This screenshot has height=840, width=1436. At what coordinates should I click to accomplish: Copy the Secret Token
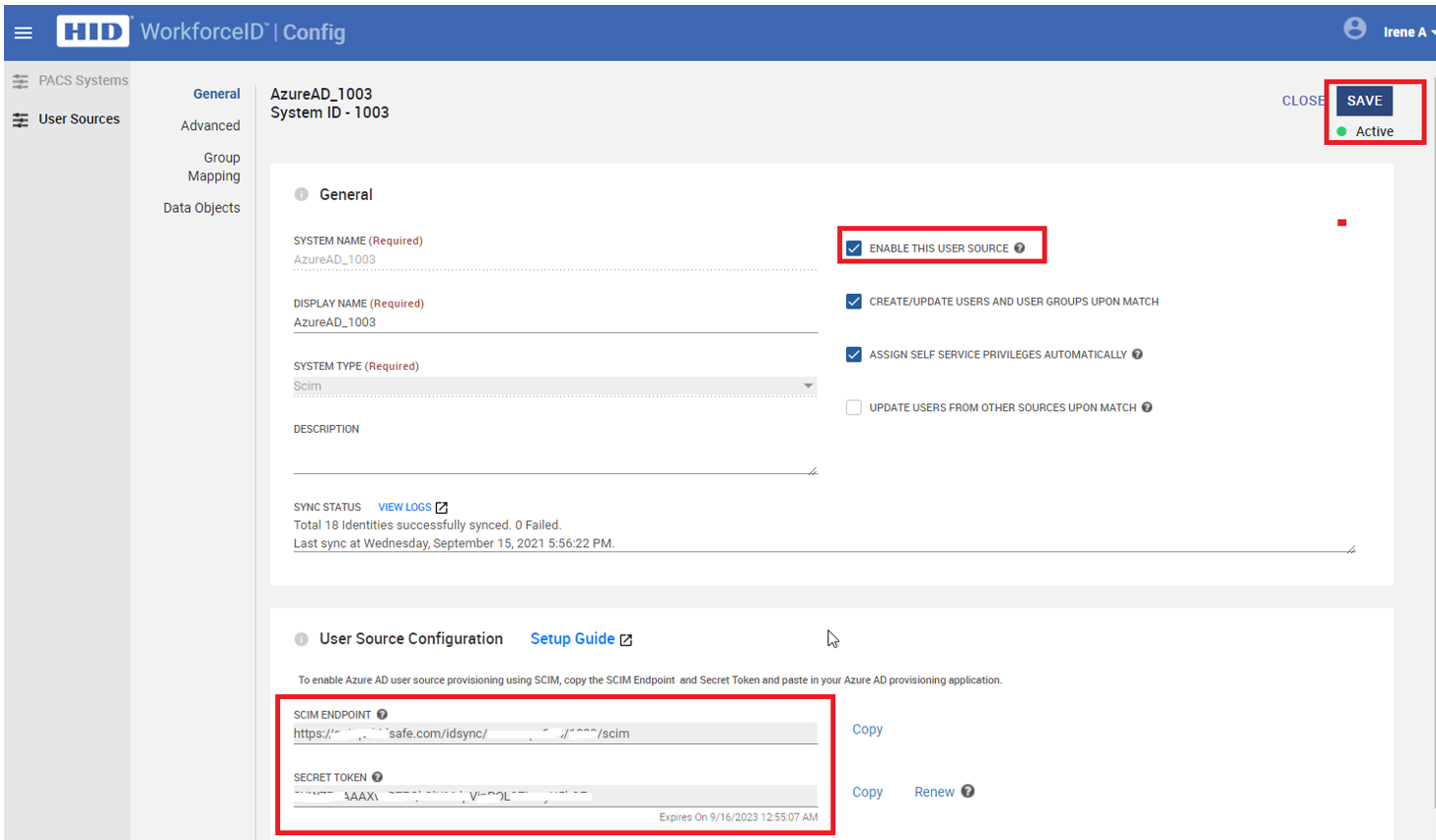tap(867, 792)
